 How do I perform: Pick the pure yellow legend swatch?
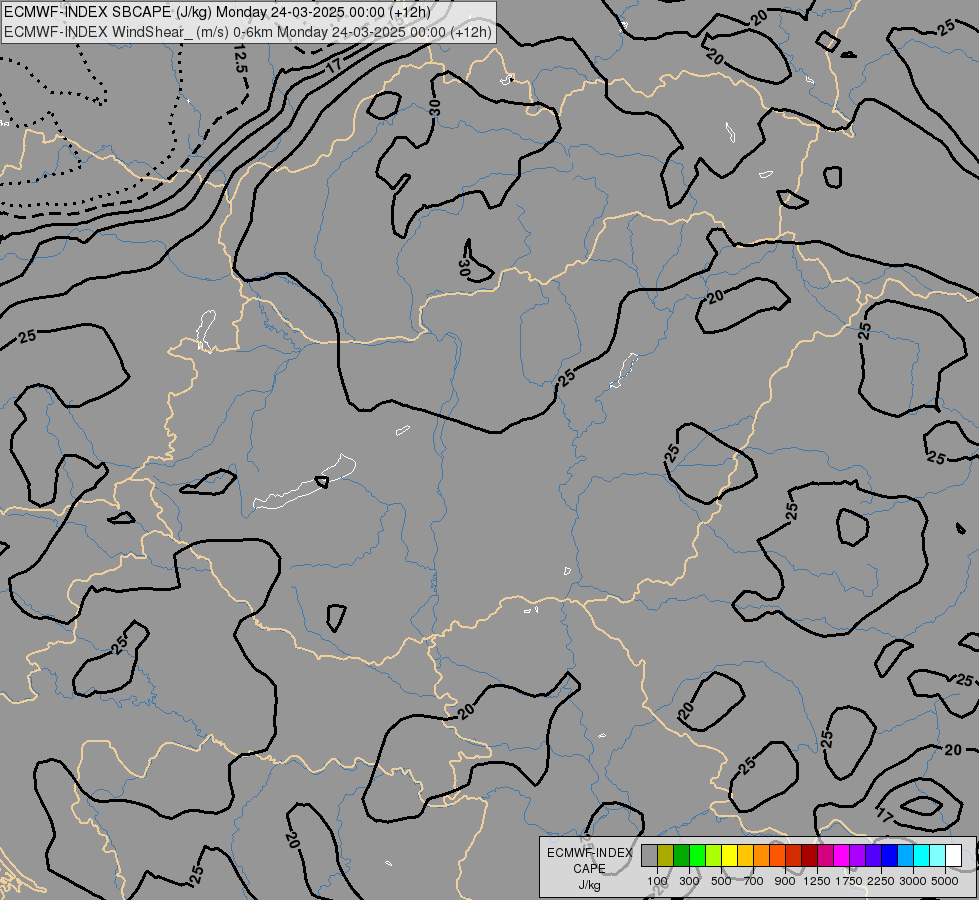coord(729,855)
